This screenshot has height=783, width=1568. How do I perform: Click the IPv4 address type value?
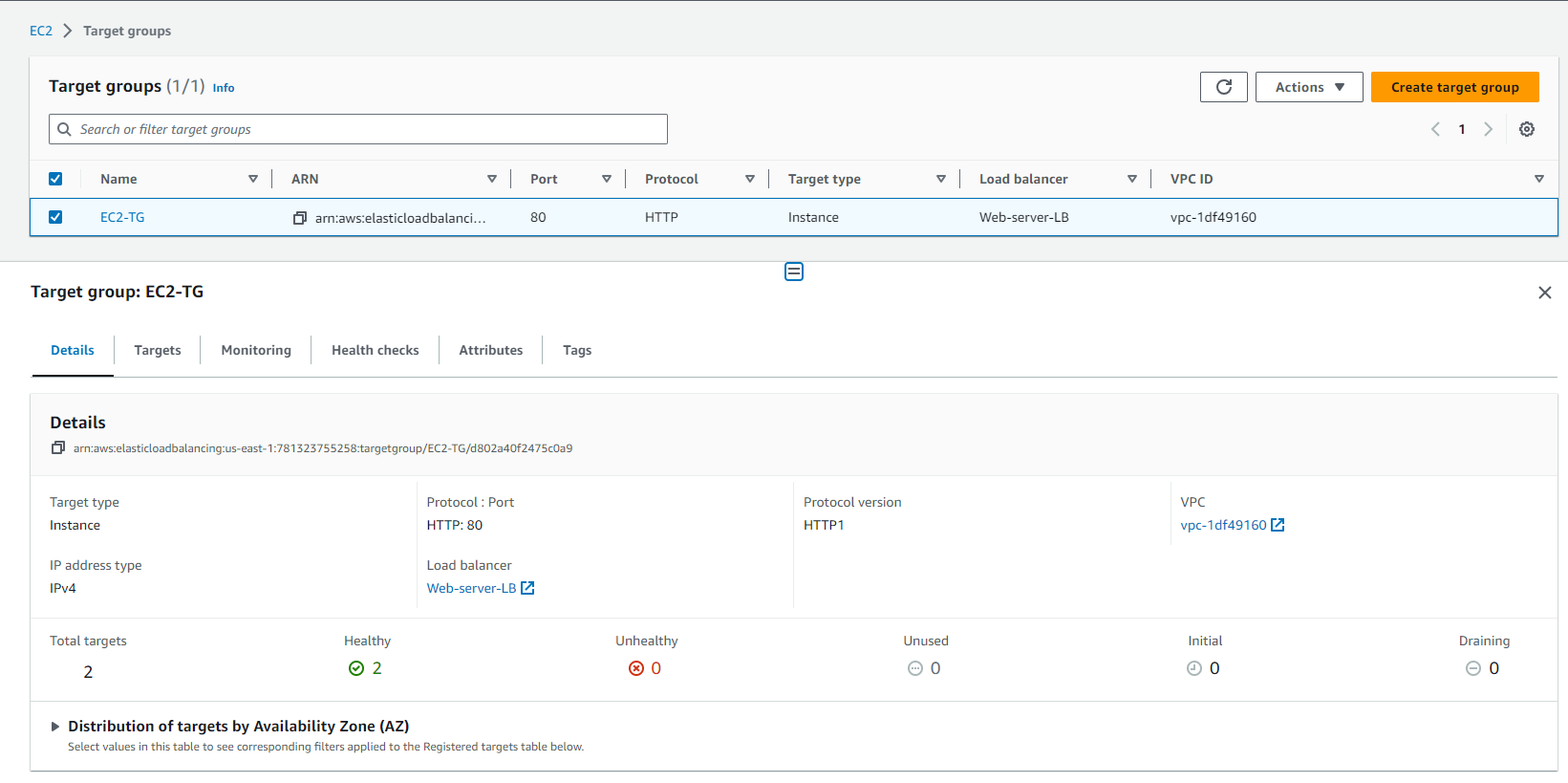click(63, 588)
